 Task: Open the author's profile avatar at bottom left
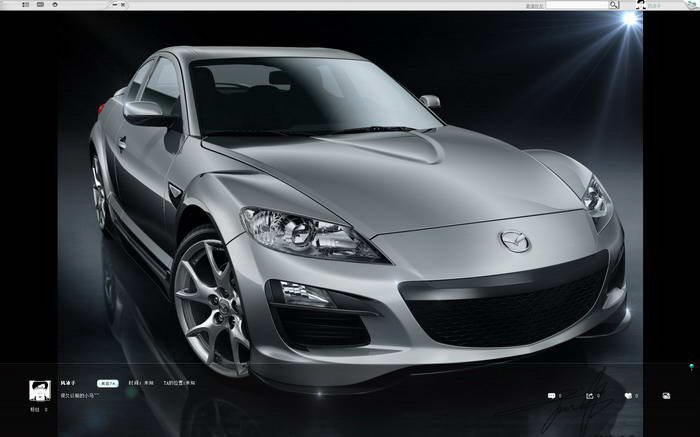tap(41, 390)
